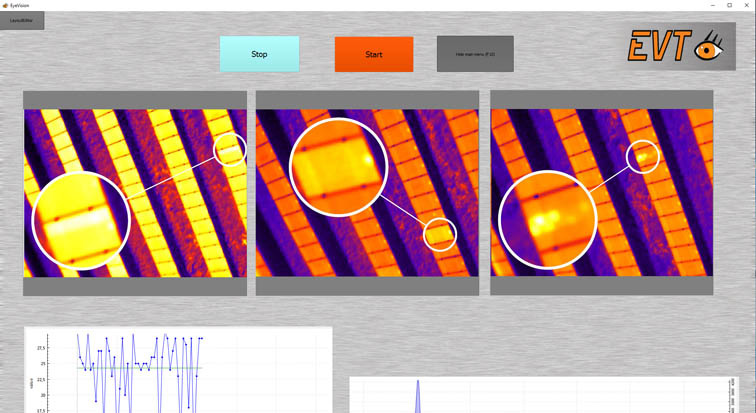Click the EyeVision app icon in title bar
This screenshot has width=756, height=413.
coord(5,5)
